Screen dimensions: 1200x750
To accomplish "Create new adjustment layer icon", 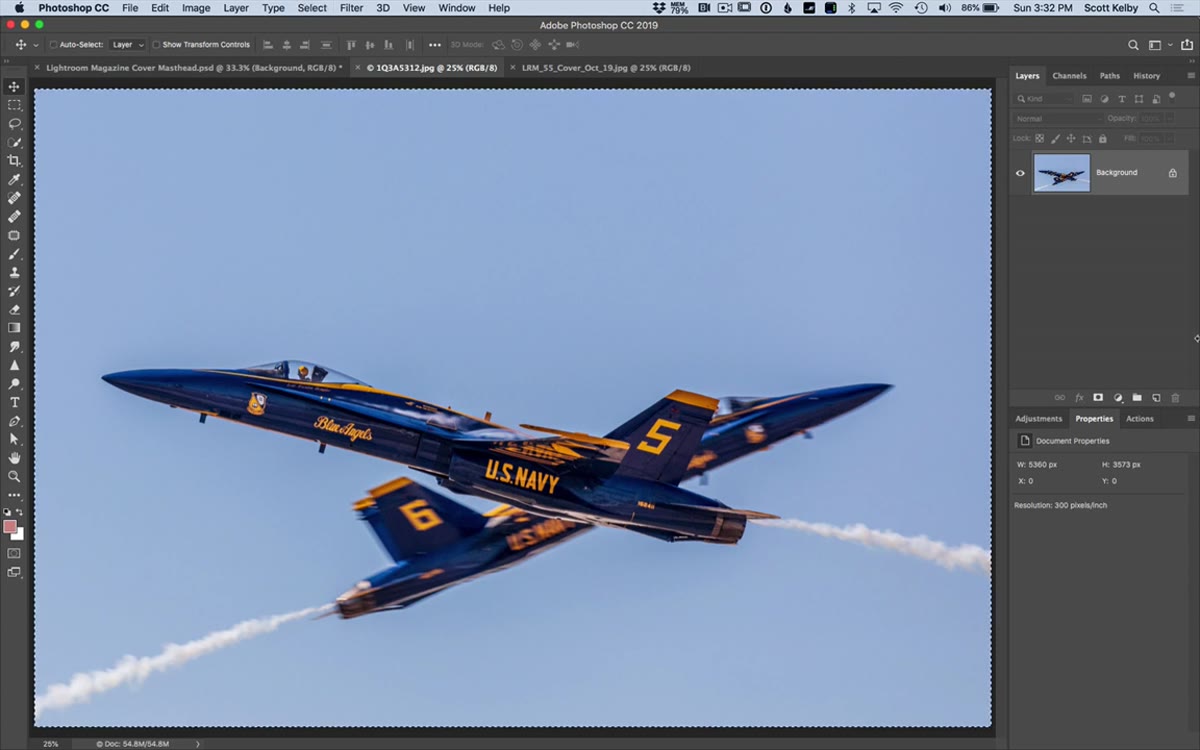I will (1118, 398).
